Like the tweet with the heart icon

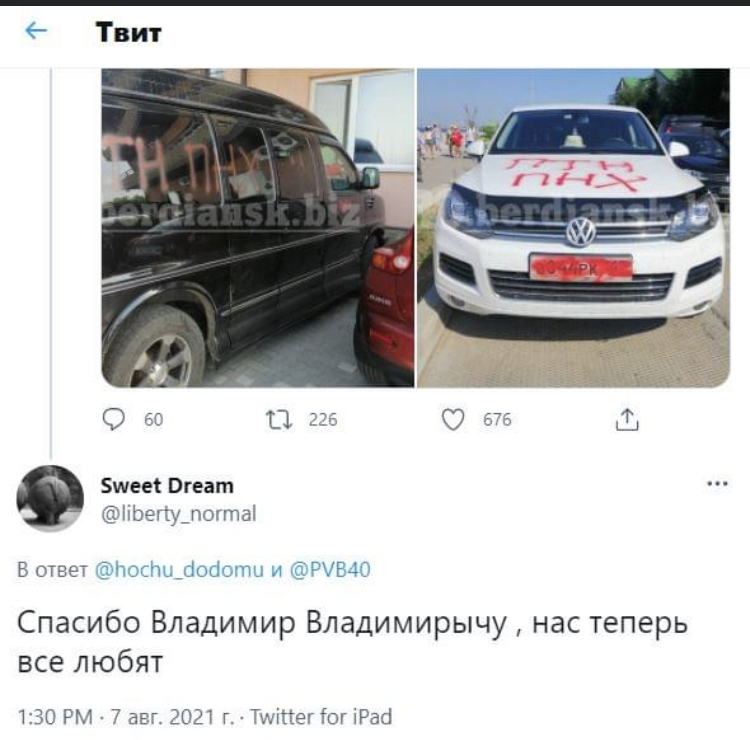click(452, 420)
